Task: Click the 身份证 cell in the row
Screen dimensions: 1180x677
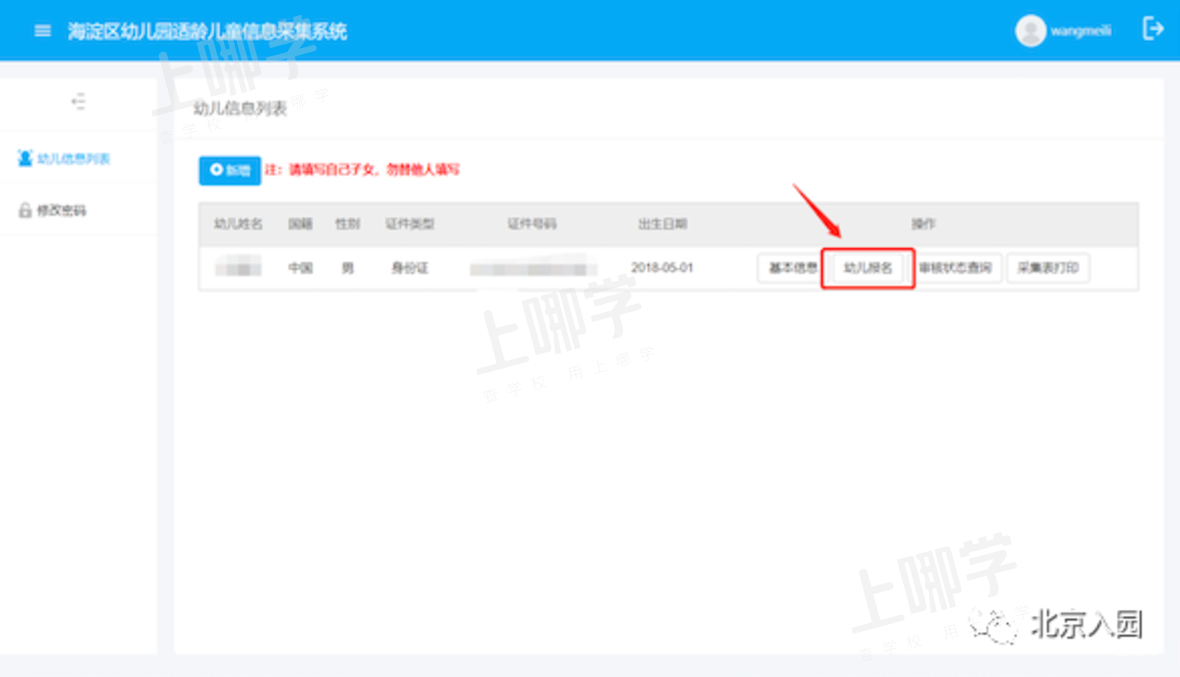Action: point(409,268)
